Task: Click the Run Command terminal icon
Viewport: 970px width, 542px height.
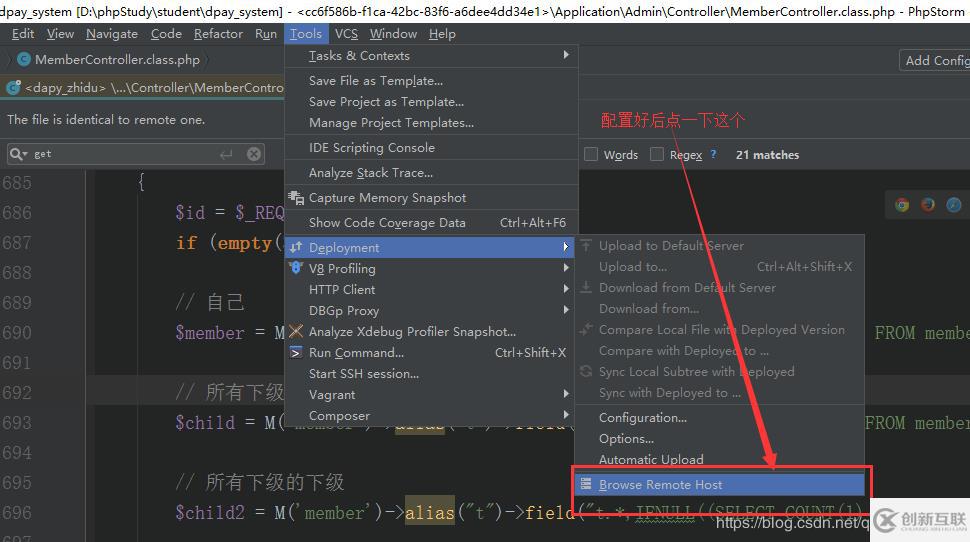Action: [x=296, y=353]
